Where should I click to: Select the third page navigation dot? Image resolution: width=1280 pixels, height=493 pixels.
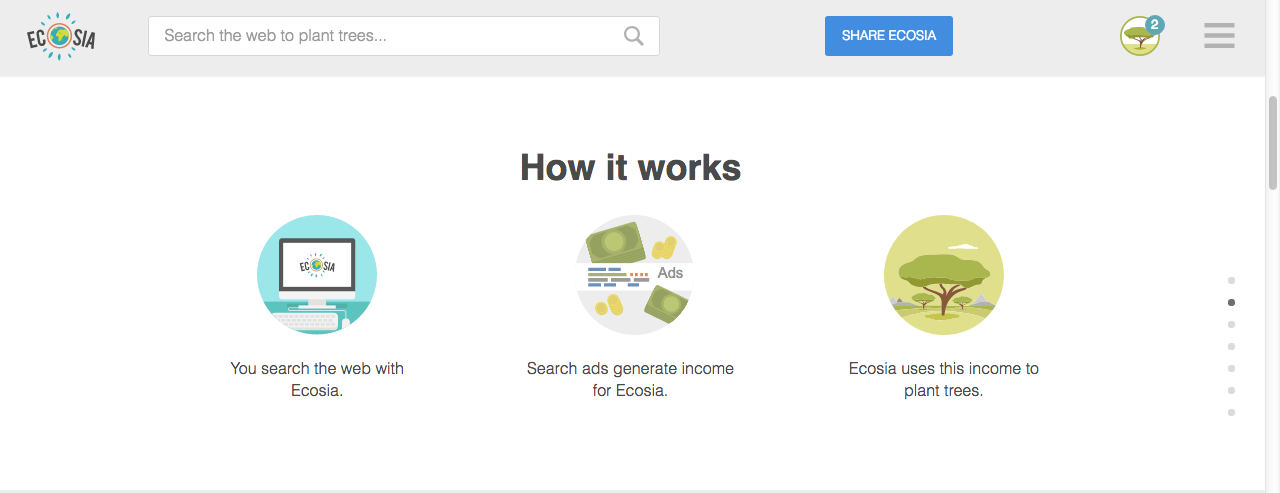click(x=1231, y=324)
